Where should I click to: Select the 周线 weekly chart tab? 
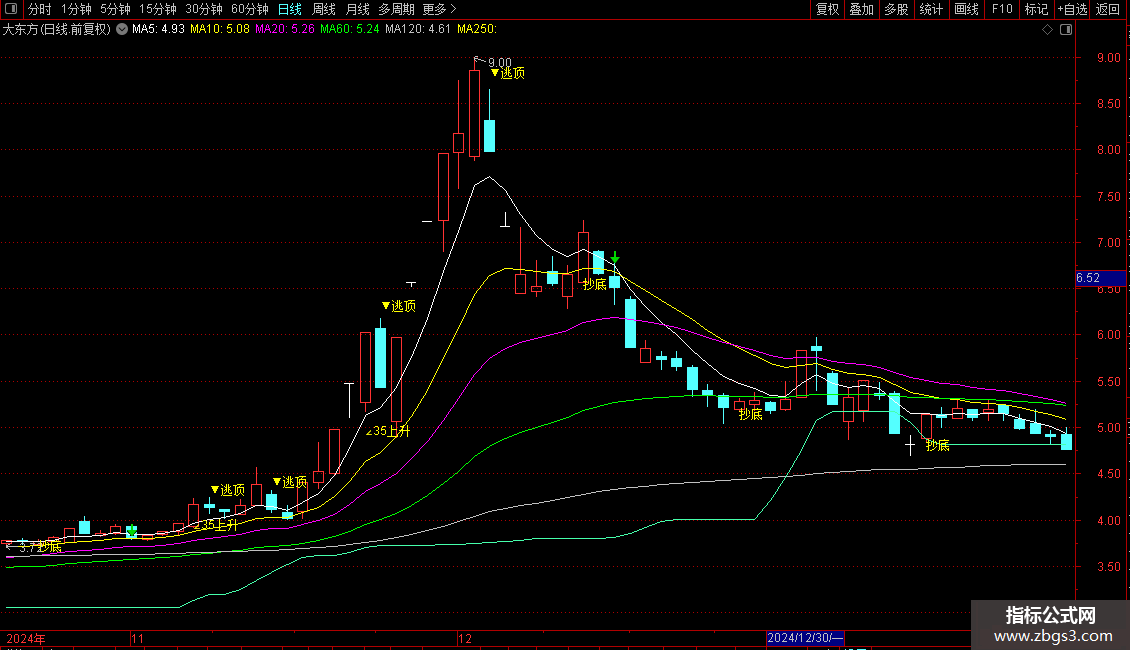pos(324,10)
